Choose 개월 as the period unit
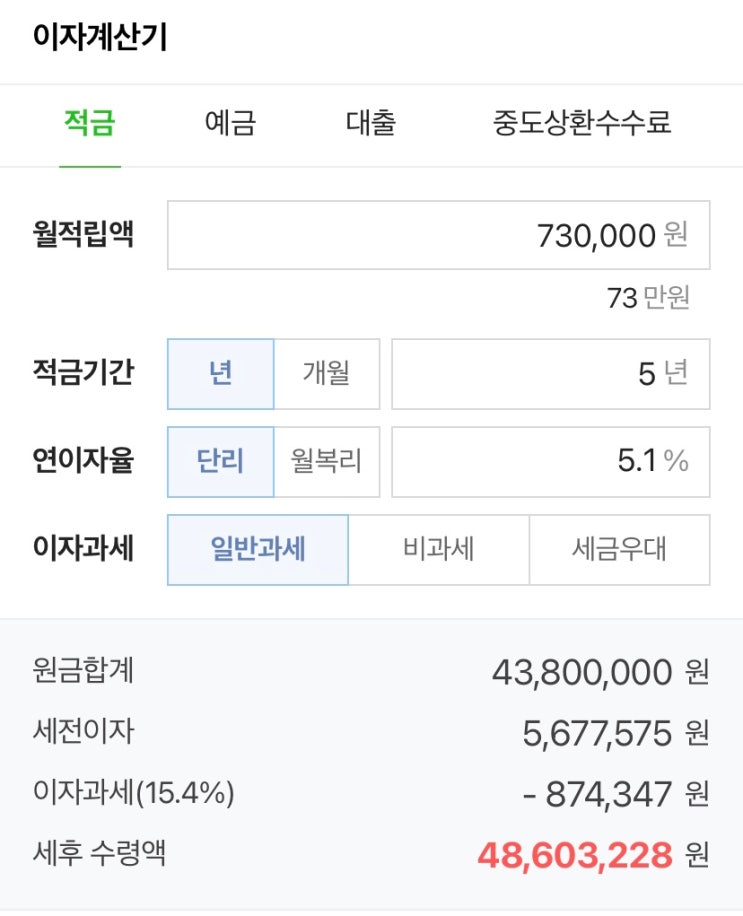The width and height of the screenshot is (743, 916). tap(327, 374)
